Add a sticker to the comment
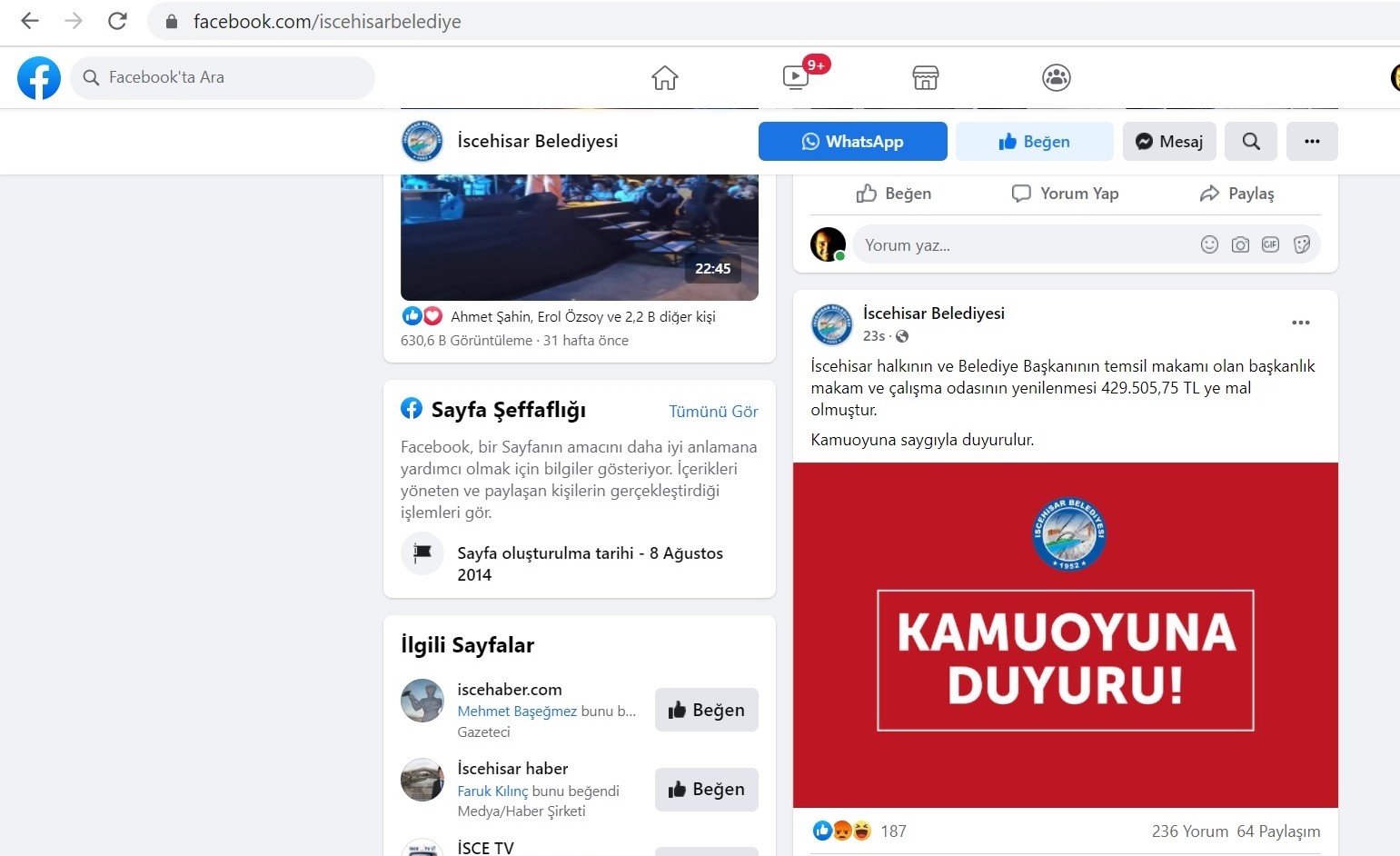Viewport: 1400px width, 856px height. click(1301, 244)
